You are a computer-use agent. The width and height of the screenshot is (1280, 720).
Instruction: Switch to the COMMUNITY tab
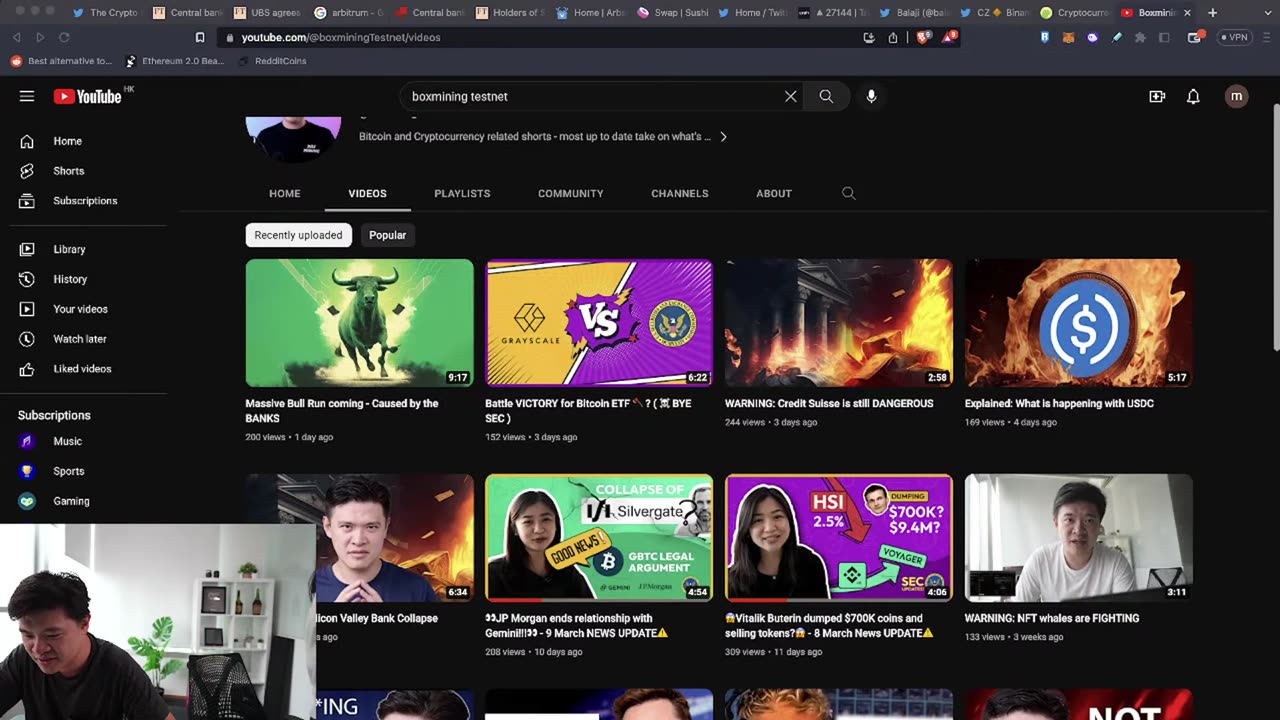571,193
